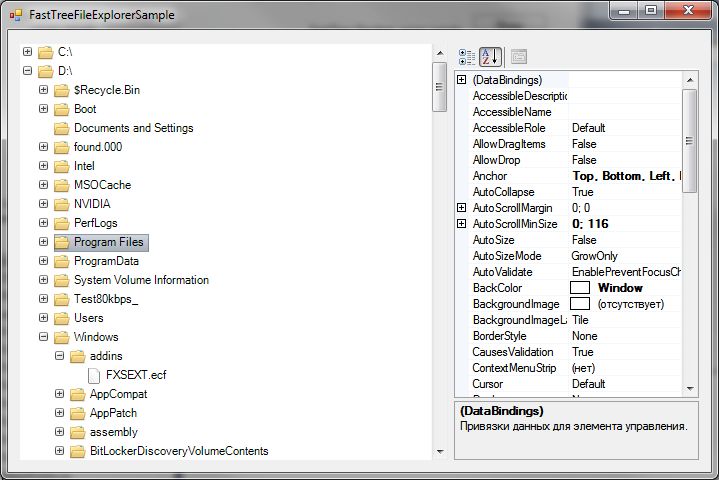
Task: Expand the C:\ drive node
Action: (x=28, y=51)
